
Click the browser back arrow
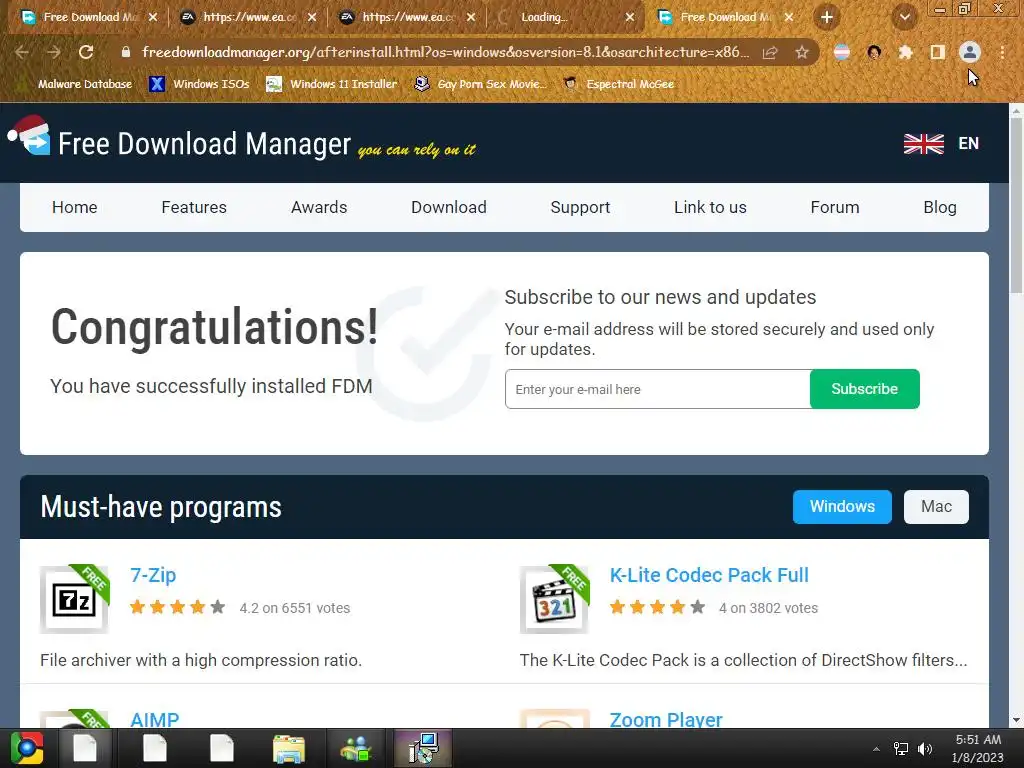tap(22, 52)
